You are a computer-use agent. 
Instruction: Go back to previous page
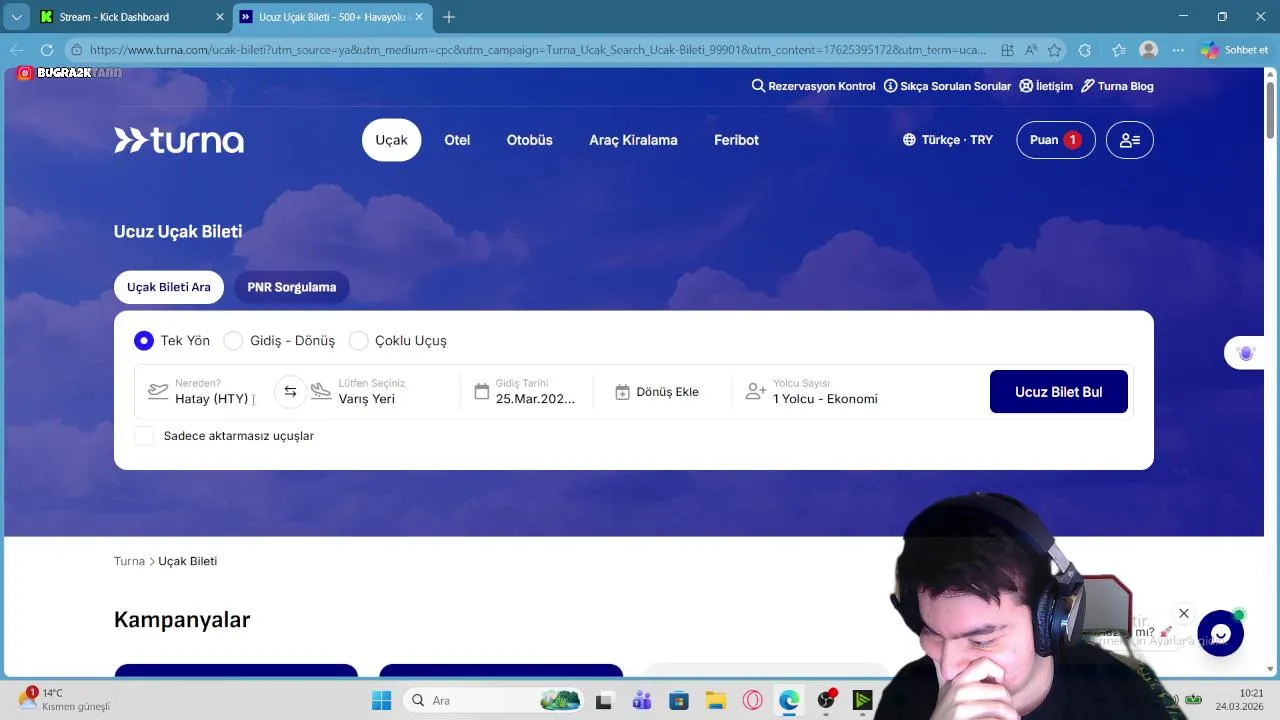[x=17, y=50]
